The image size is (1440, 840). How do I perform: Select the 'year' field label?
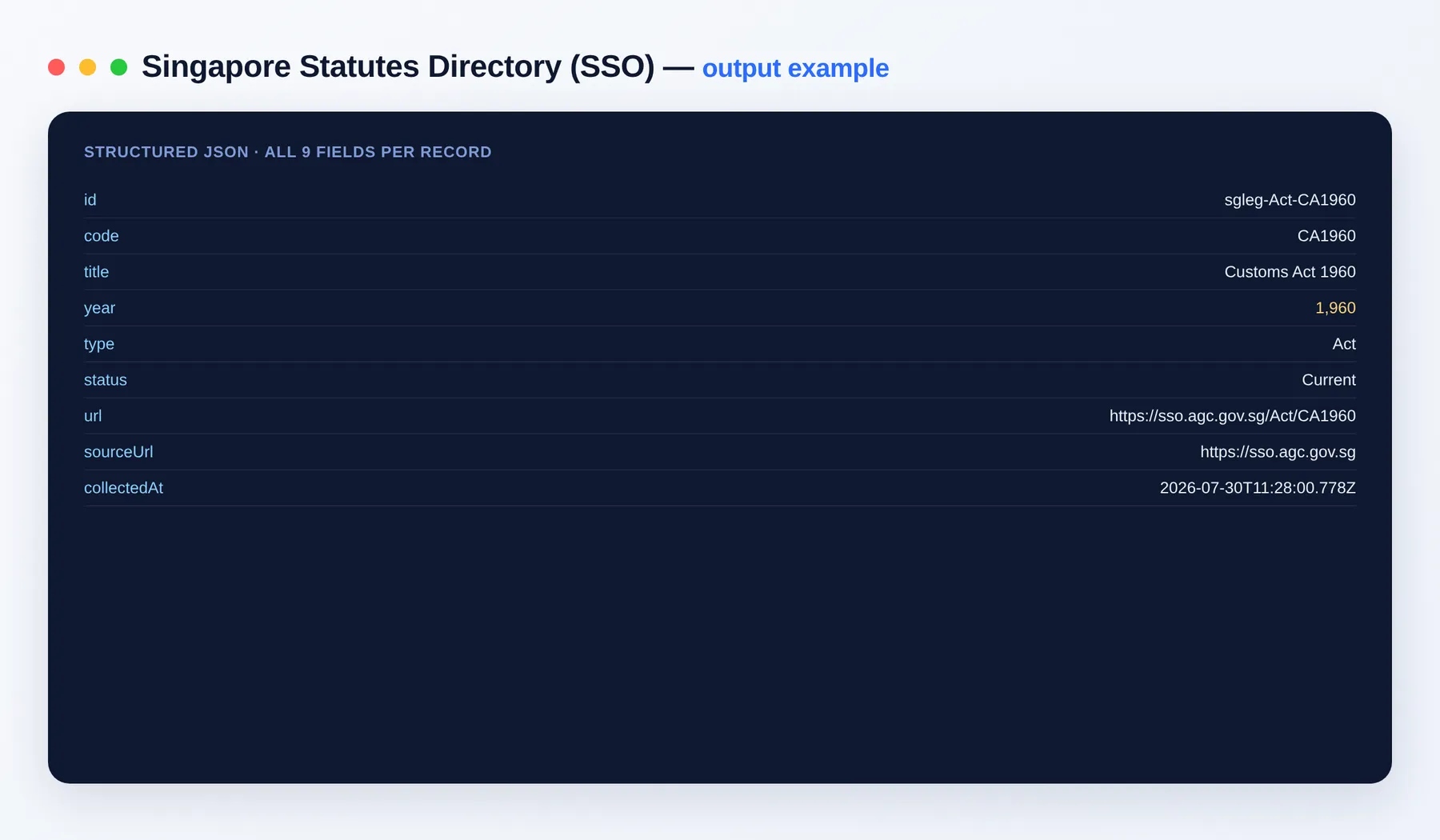(99, 308)
